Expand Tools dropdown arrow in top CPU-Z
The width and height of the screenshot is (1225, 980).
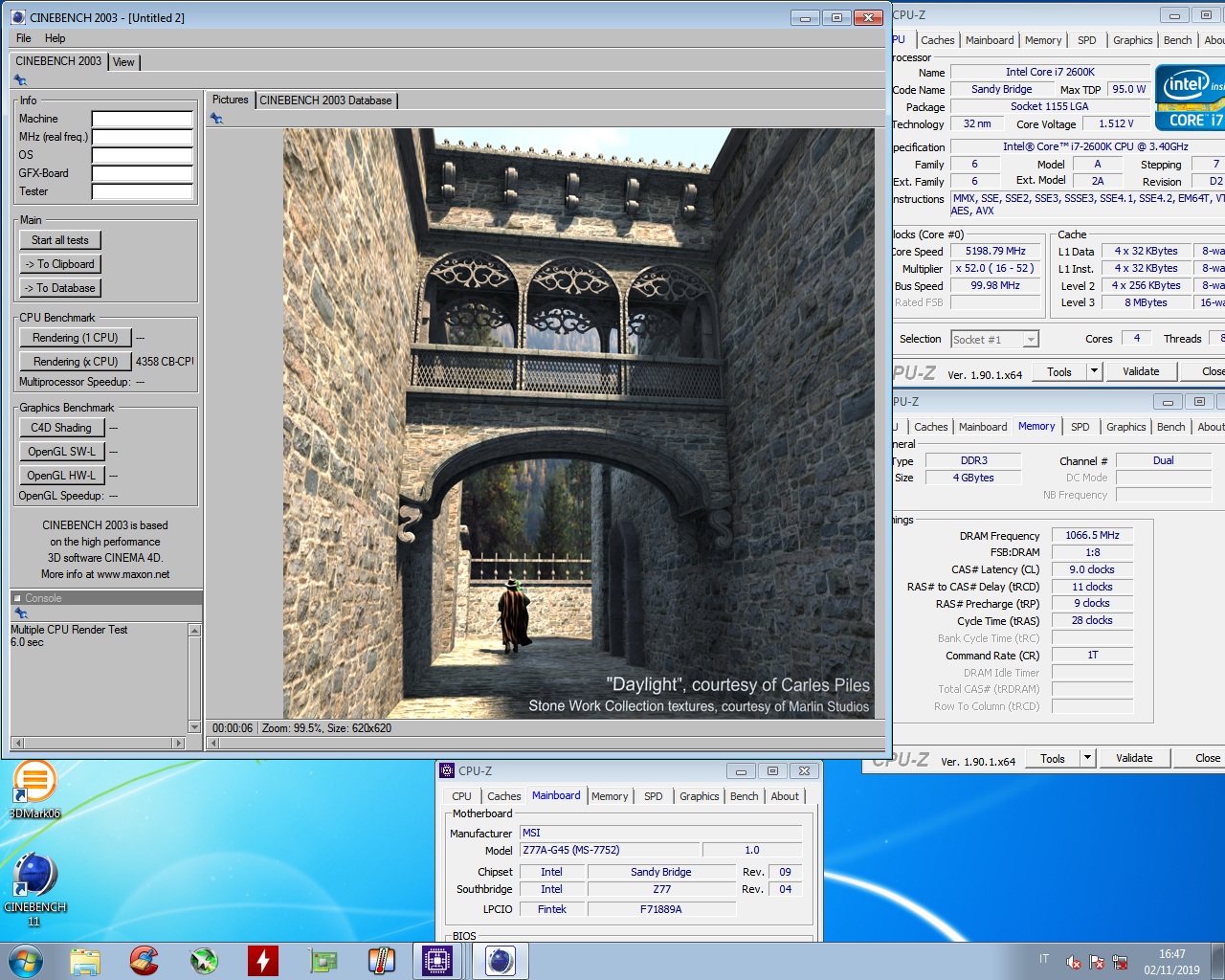[1095, 371]
